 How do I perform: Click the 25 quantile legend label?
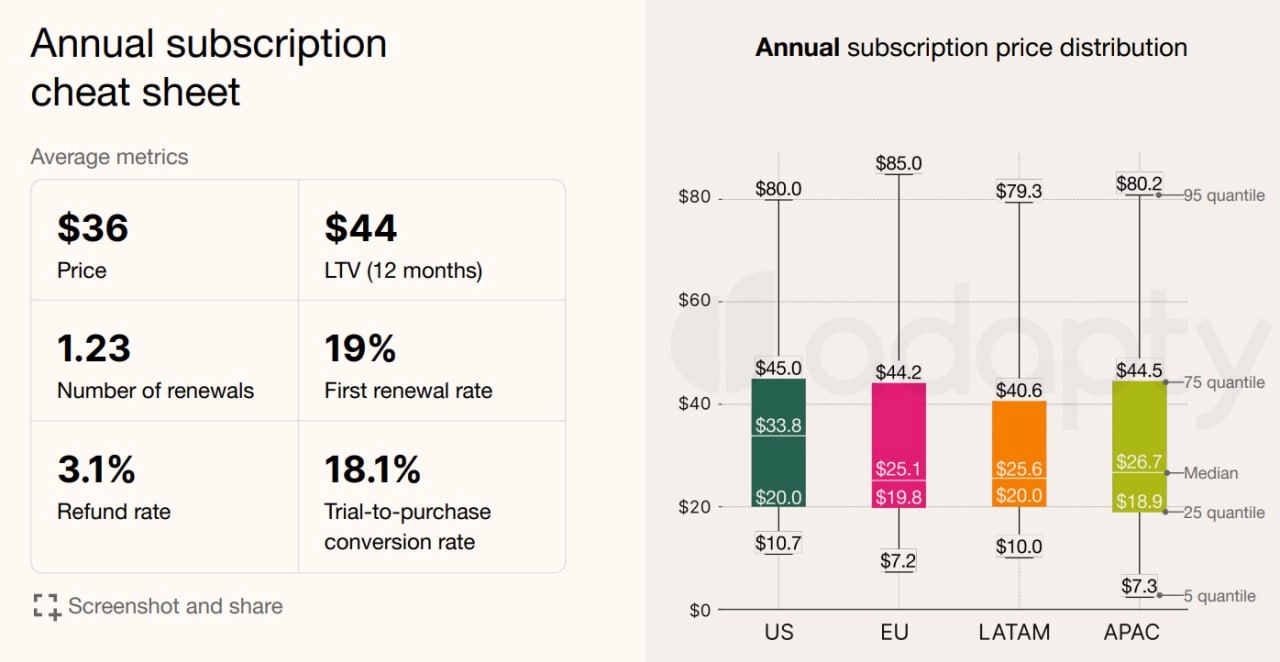click(1224, 512)
